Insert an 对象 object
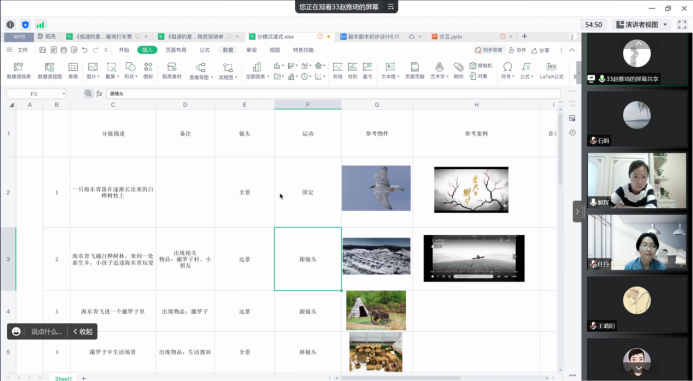 [478, 76]
